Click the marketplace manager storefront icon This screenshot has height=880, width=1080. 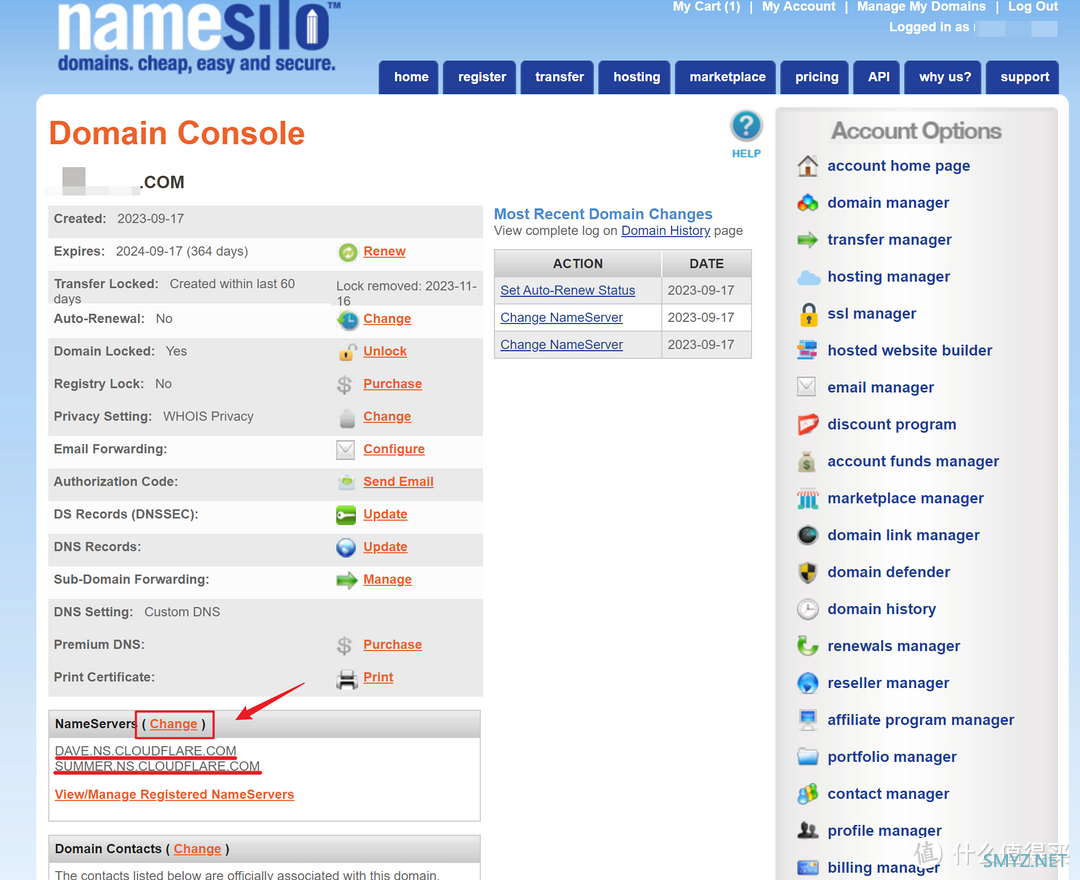pyautogui.click(x=807, y=499)
